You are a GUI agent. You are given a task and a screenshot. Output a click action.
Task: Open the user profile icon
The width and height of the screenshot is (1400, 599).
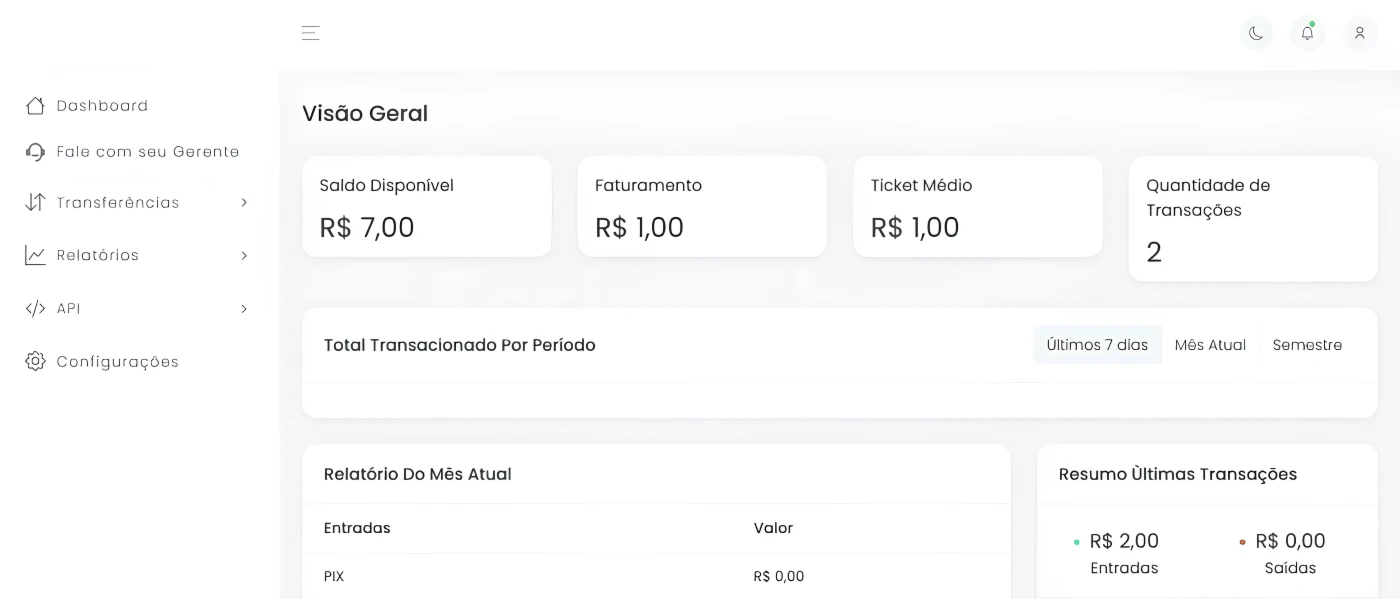click(x=1360, y=33)
